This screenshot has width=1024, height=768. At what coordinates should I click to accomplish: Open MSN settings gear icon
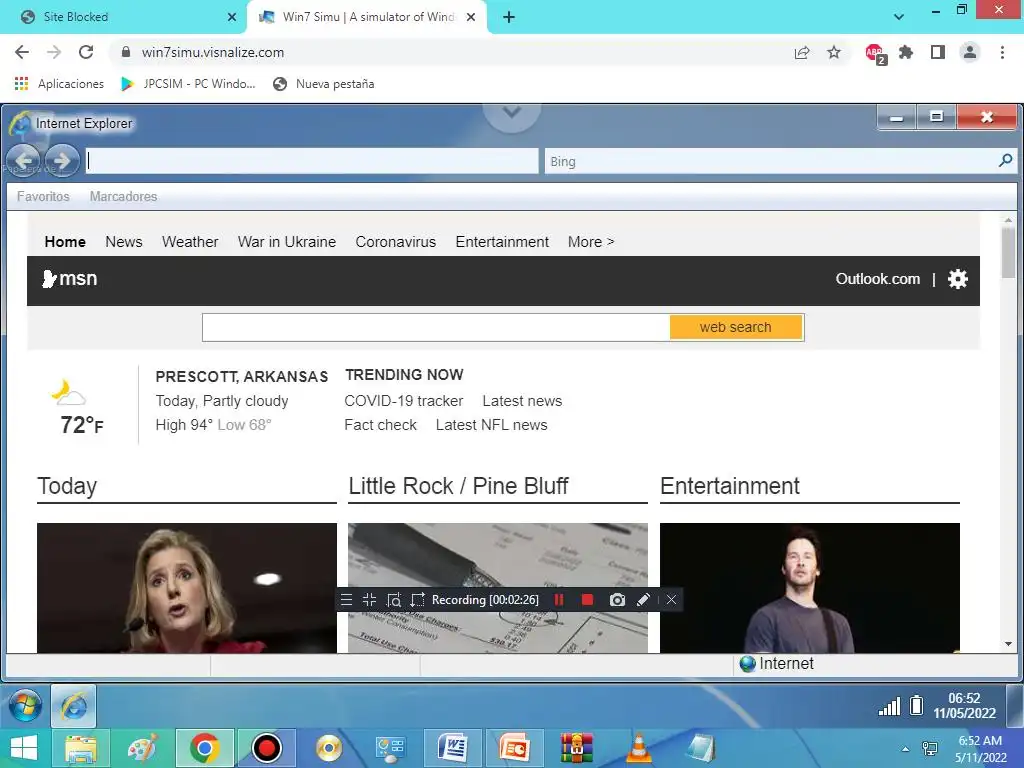[x=957, y=279]
